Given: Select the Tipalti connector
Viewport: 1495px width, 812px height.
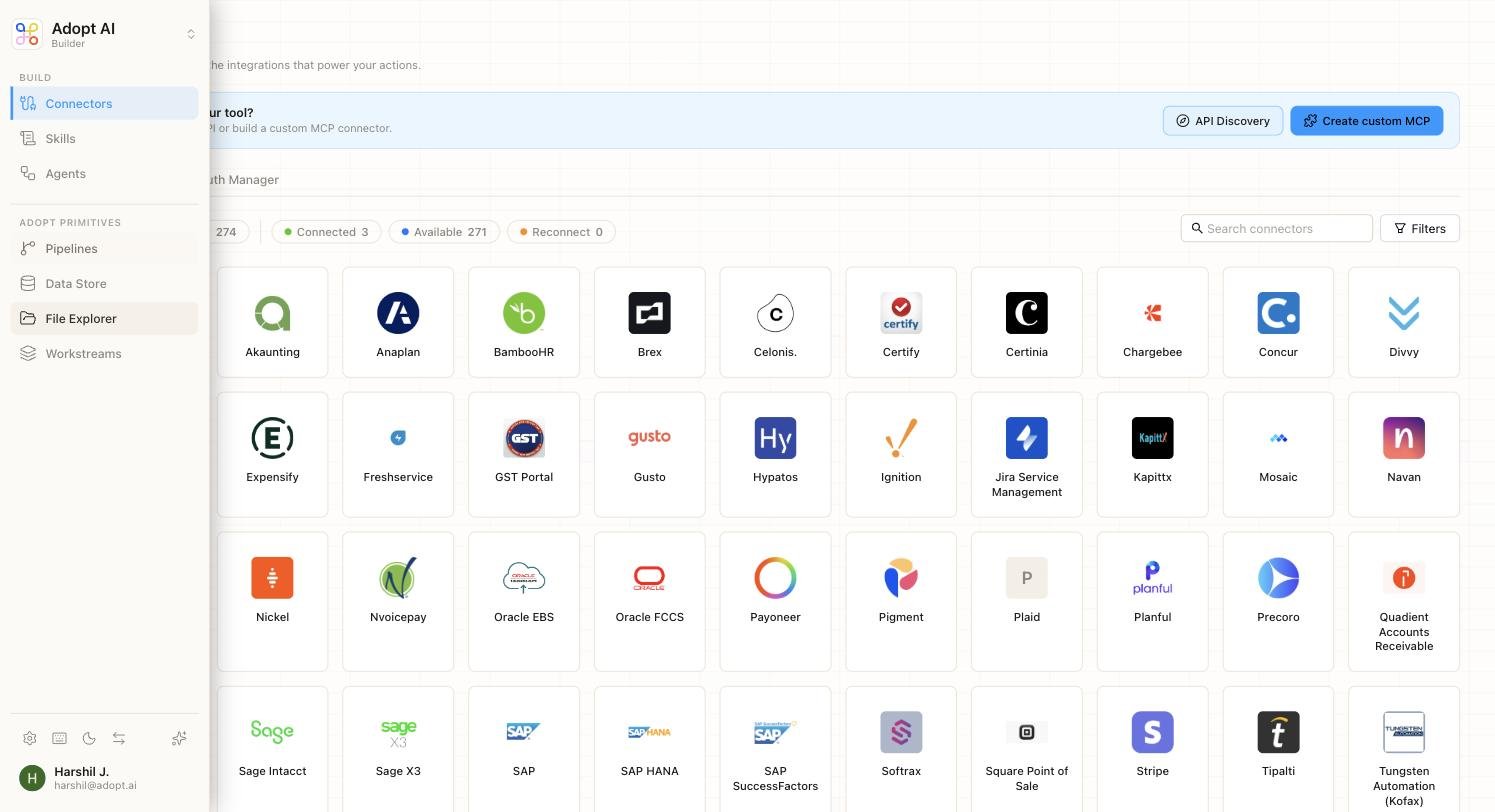Looking at the screenshot, I should point(1278,749).
